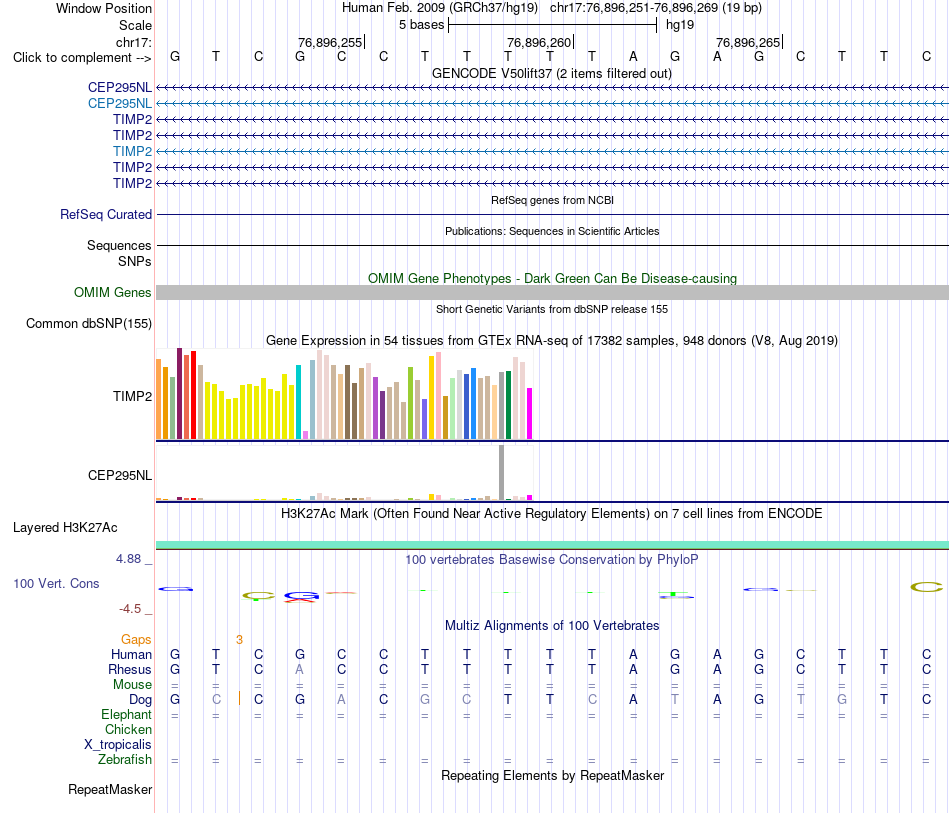Click the Chicken alignment row label
Screen dimensions: 950x813
(x=128, y=729)
